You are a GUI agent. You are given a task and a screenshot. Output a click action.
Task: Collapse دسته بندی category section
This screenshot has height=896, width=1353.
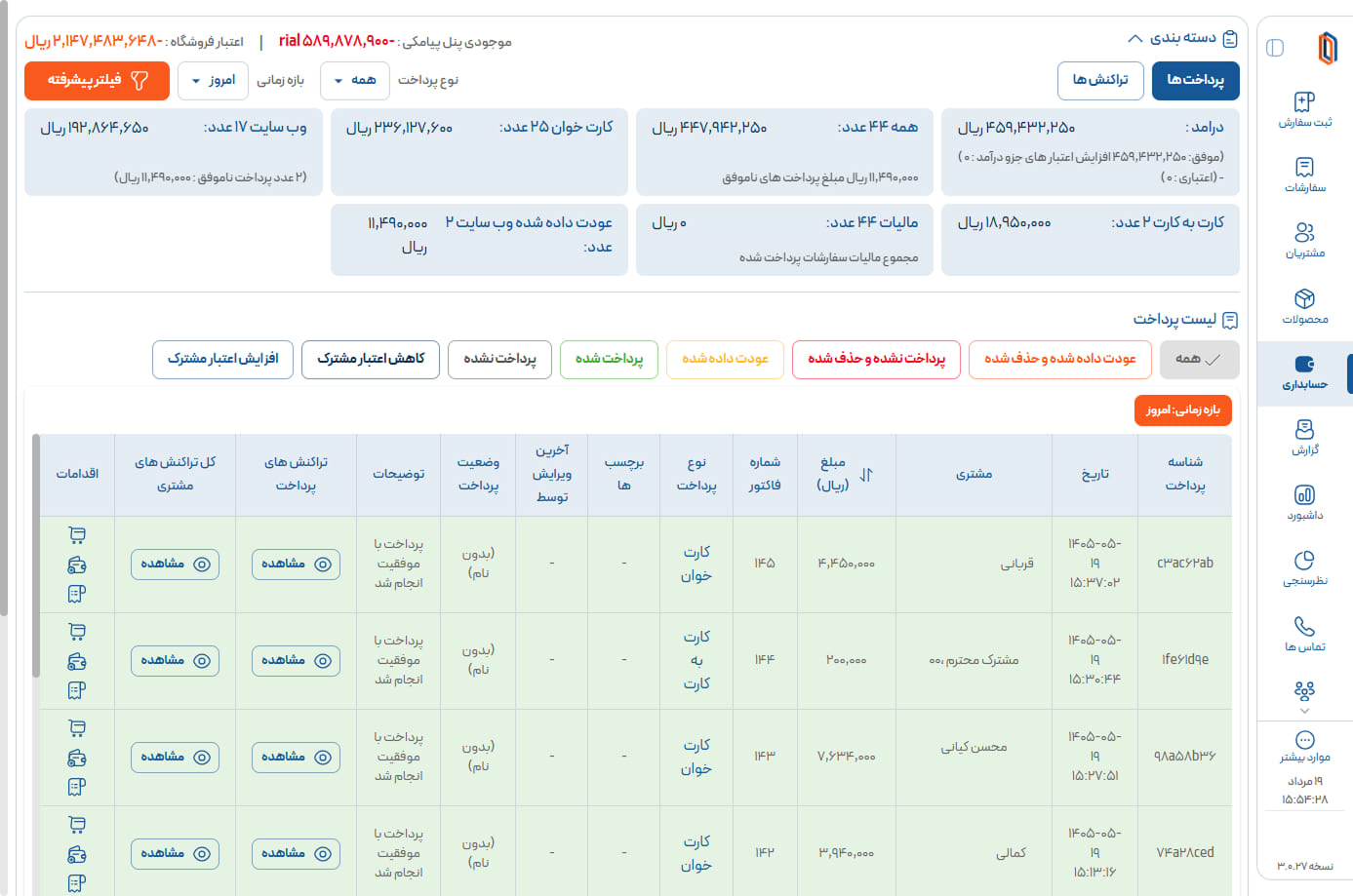1134,38
